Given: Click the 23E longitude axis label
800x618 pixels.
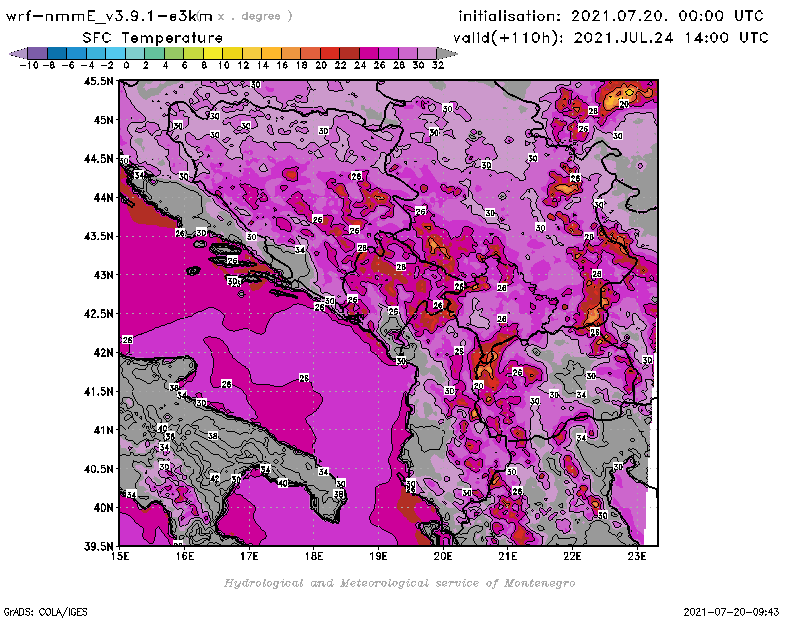Looking at the screenshot, I should (x=637, y=556).
